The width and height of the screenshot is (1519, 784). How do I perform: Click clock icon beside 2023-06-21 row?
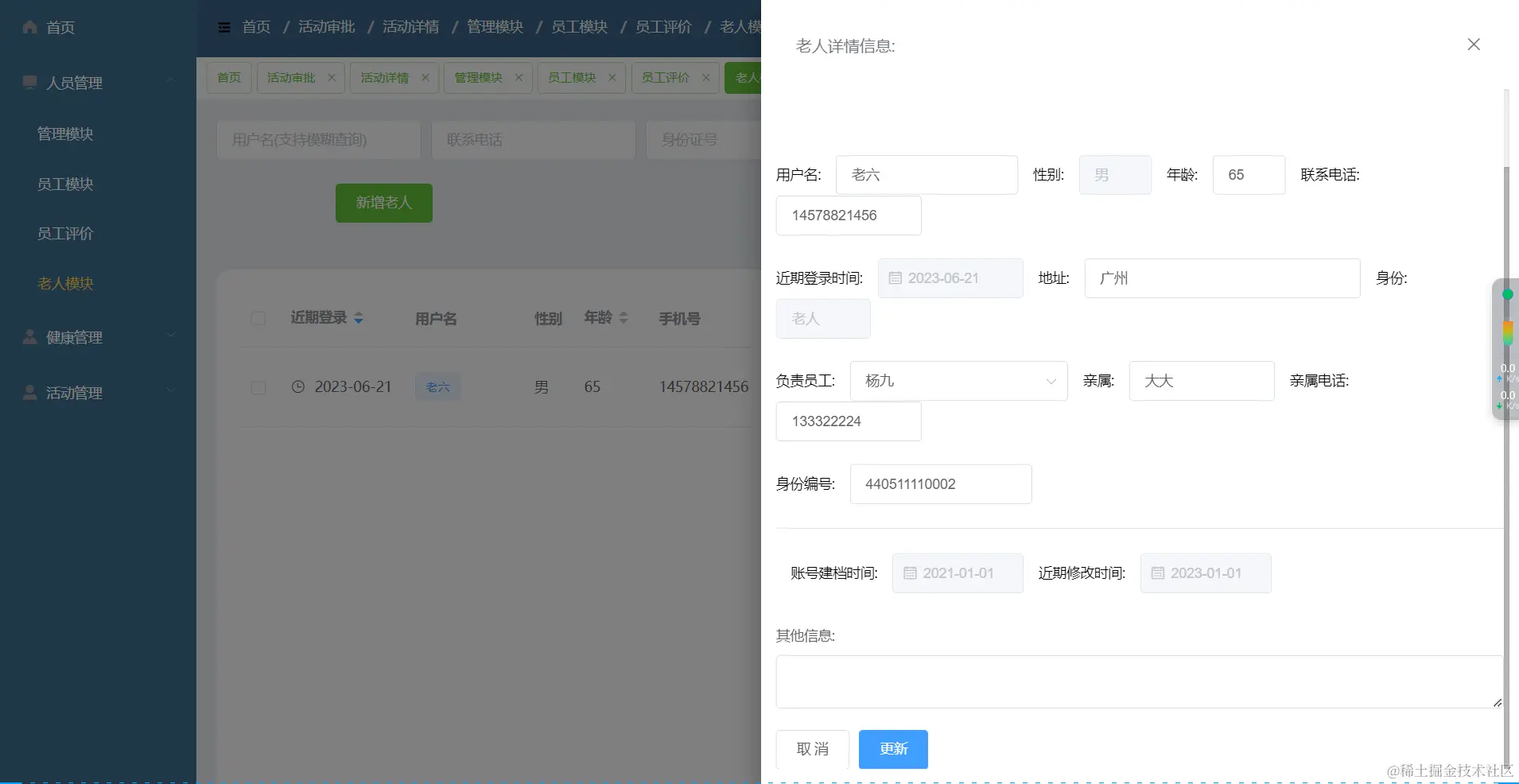[x=298, y=387]
